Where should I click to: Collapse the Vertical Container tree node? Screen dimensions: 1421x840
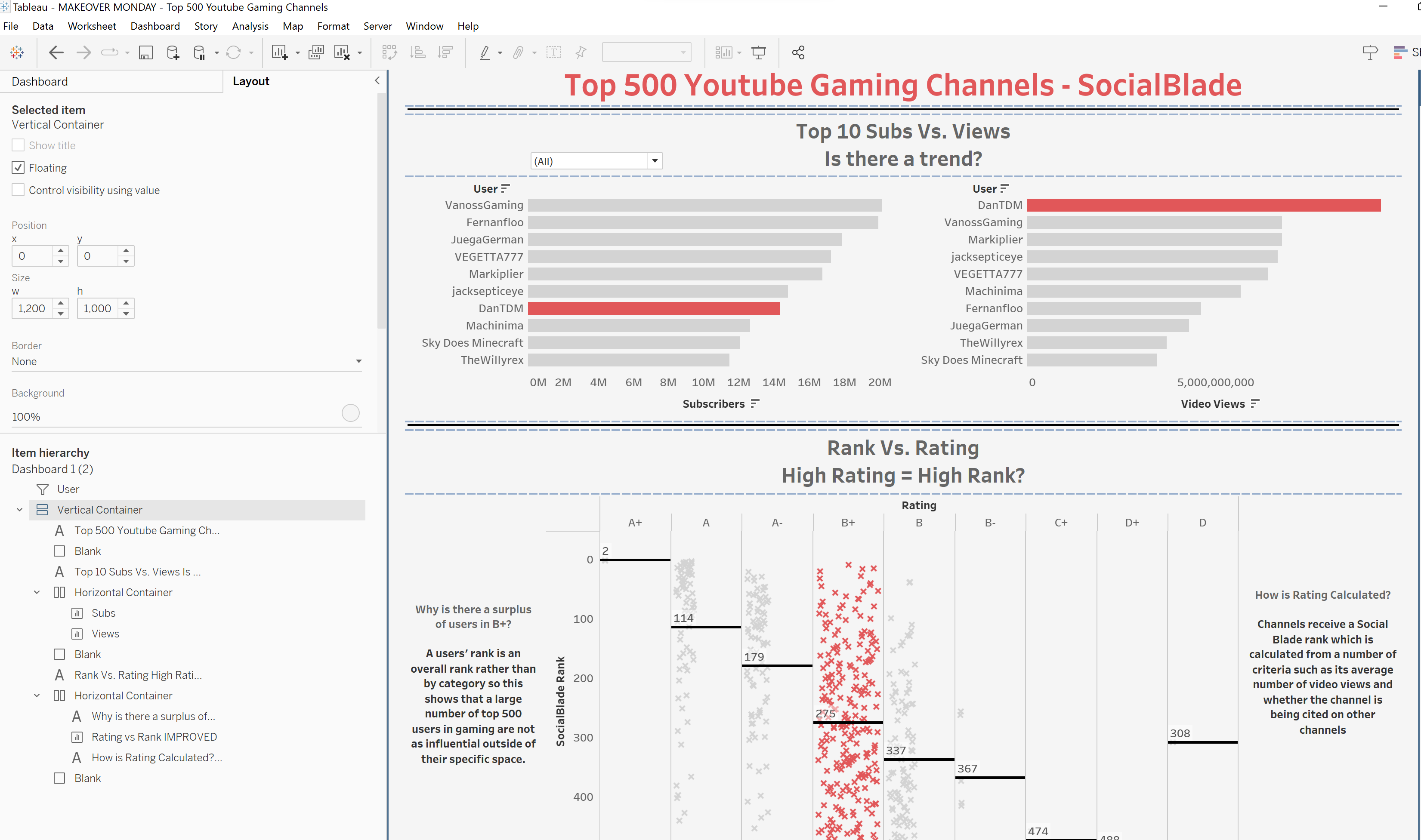20,509
